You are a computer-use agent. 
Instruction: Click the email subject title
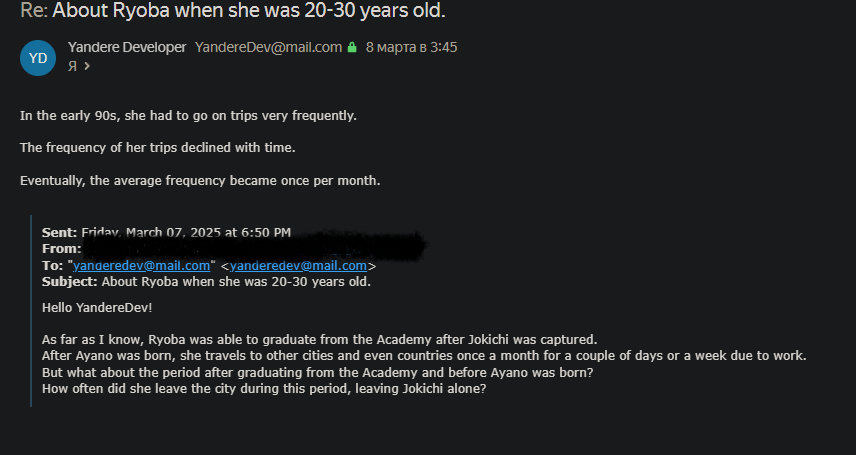coord(232,12)
